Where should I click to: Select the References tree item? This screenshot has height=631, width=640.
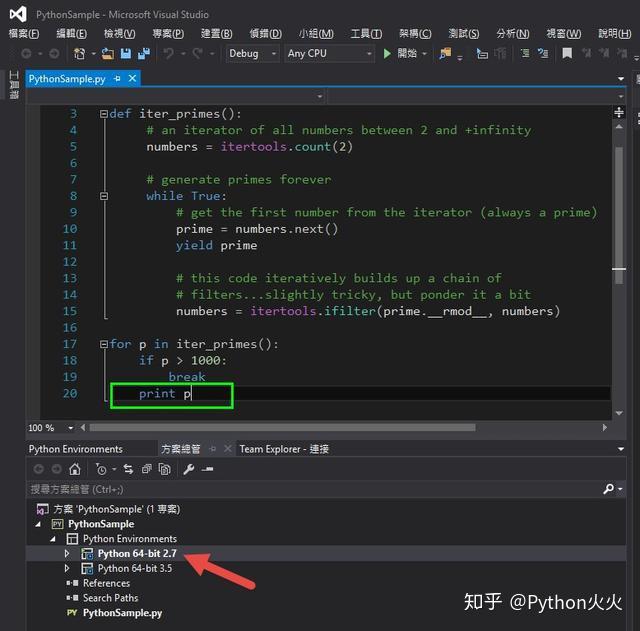(x=106, y=583)
